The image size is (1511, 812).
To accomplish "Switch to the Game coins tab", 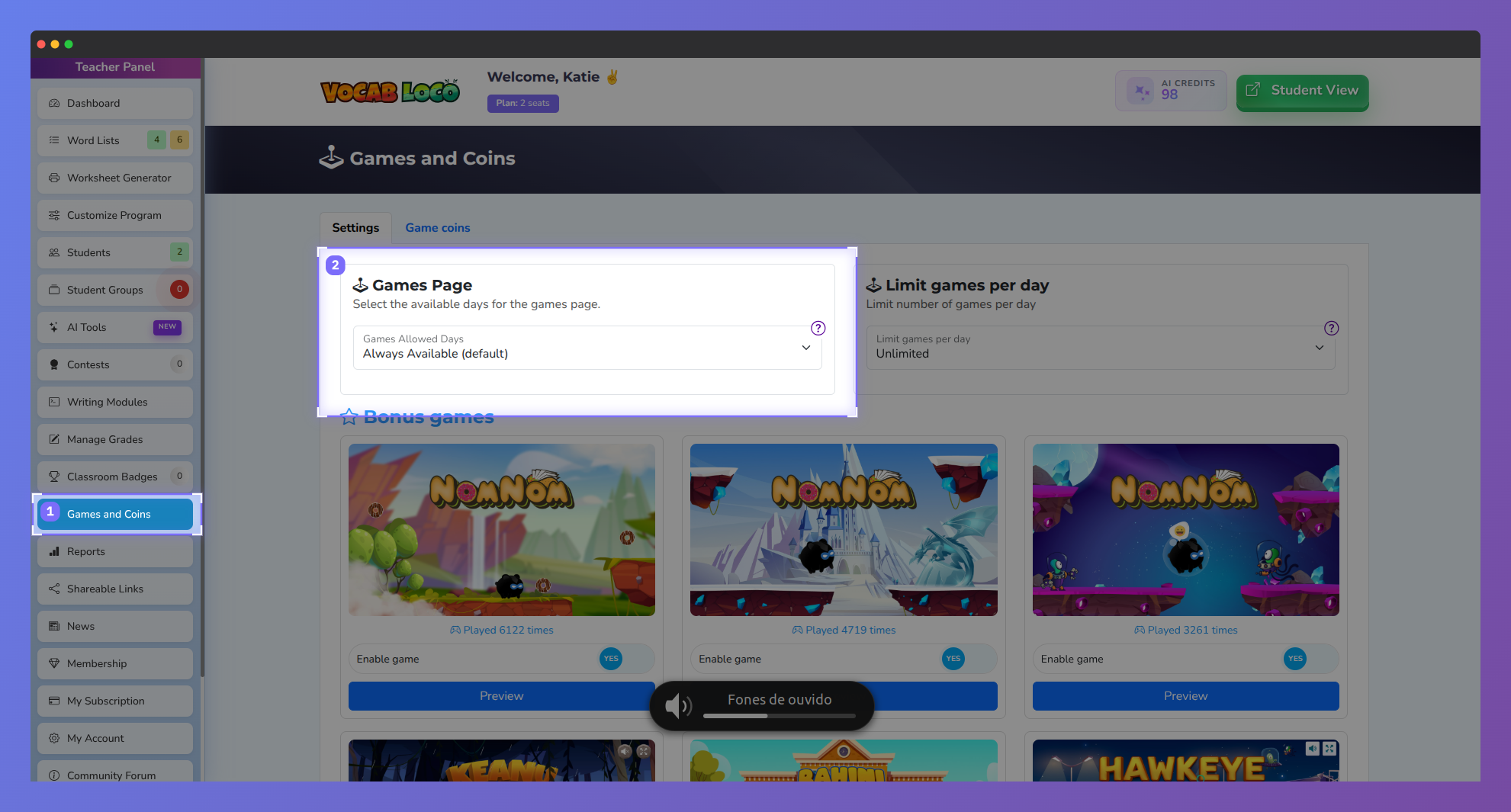I will coord(438,228).
